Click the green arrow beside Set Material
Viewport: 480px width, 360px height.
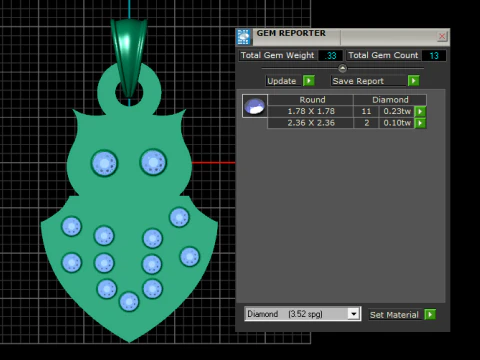430,314
